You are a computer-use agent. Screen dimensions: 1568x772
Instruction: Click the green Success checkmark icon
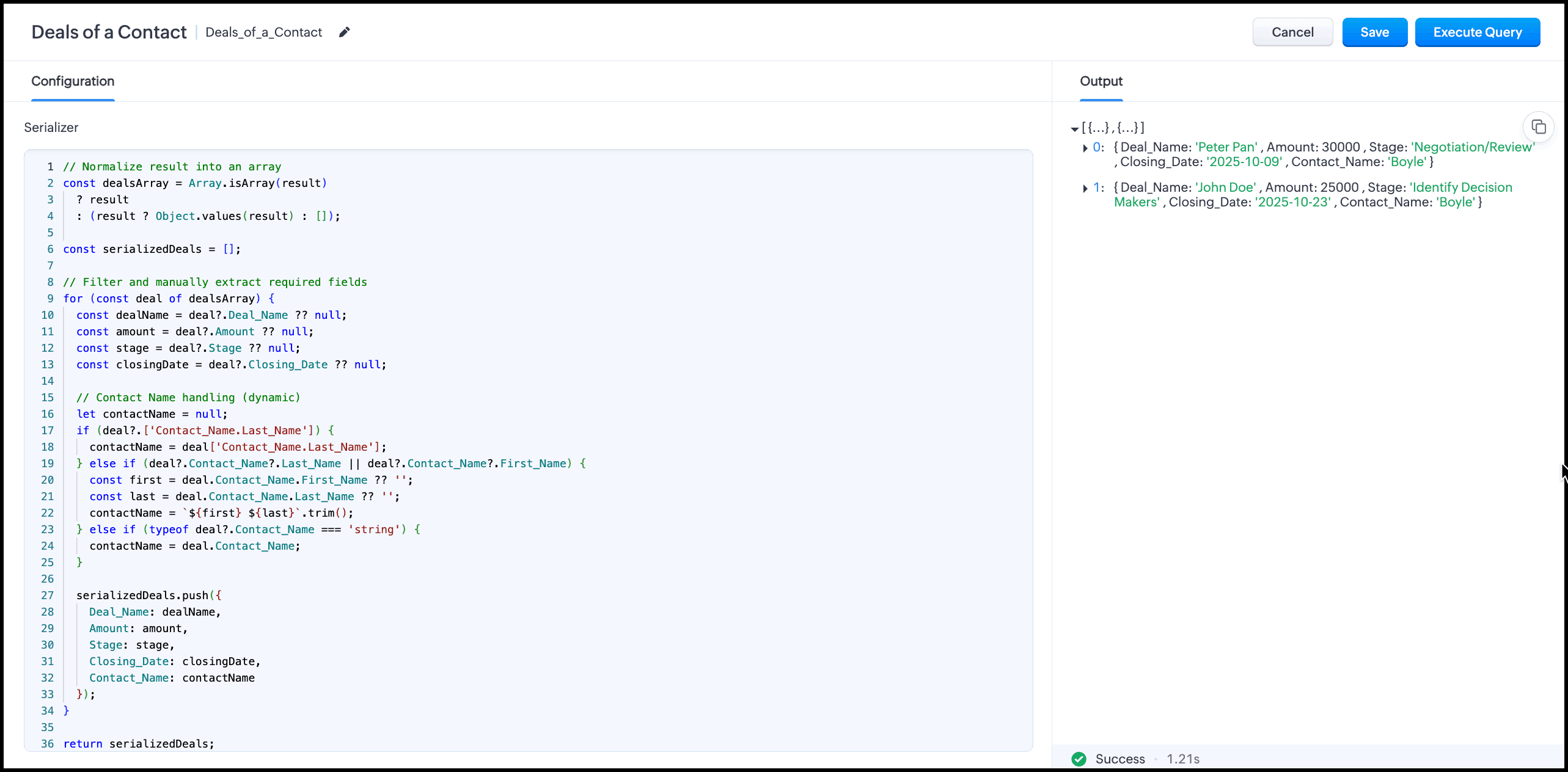1079,759
